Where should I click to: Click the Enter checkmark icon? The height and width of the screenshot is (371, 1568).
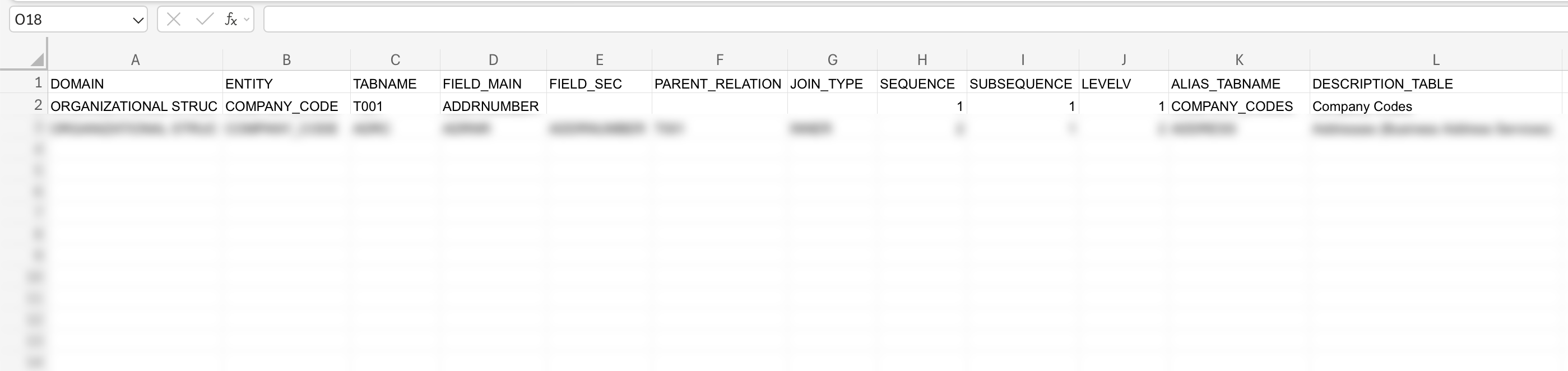(x=205, y=20)
